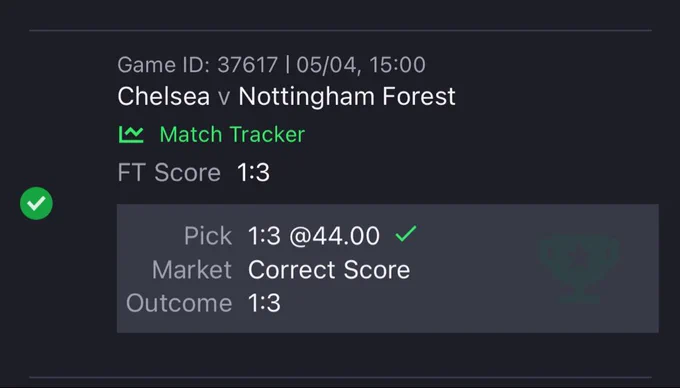Click the 'v' separator between team names

(224, 97)
